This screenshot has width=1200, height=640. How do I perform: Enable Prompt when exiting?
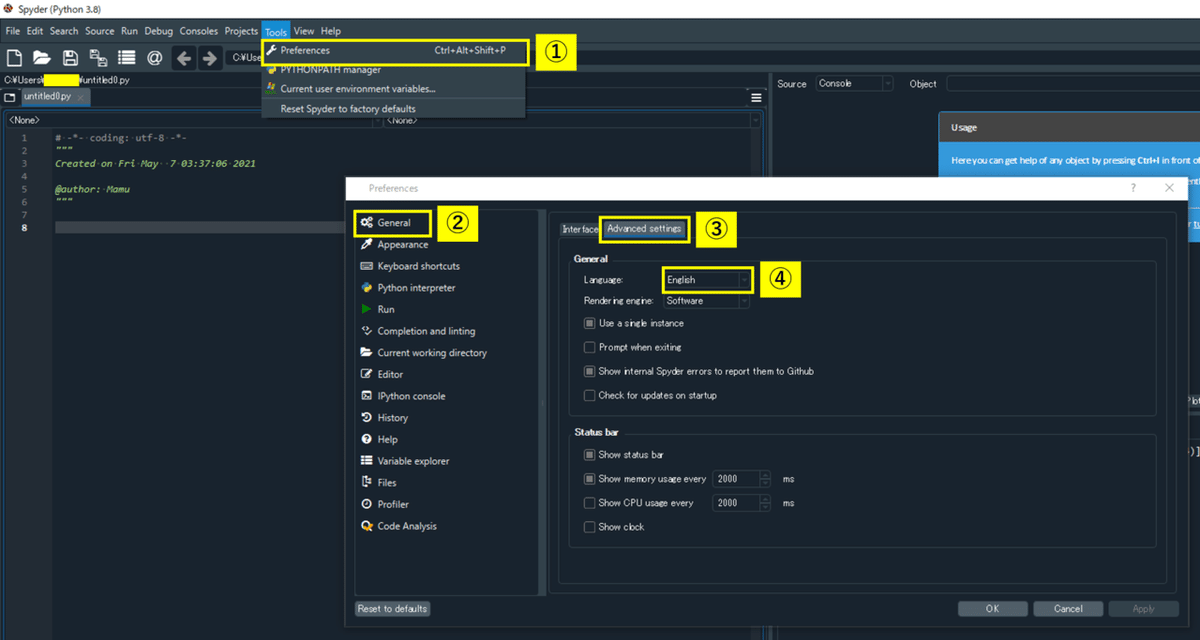coord(589,348)
